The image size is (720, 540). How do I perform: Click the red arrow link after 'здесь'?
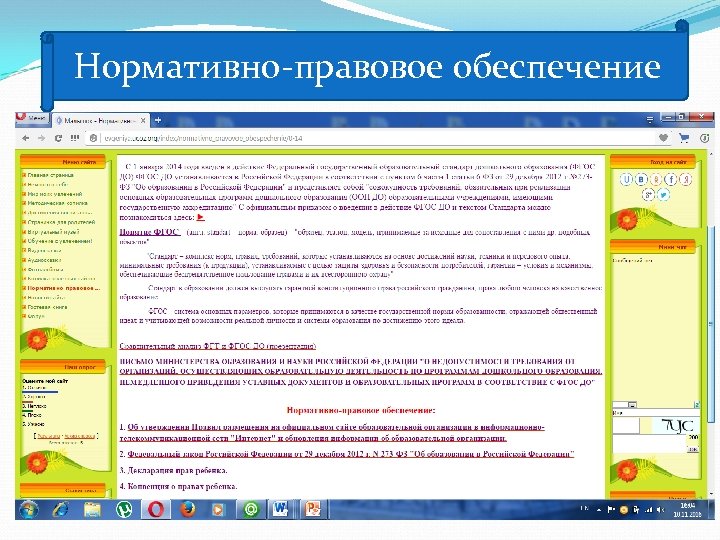pyautogui.click(x=200, y=218)
